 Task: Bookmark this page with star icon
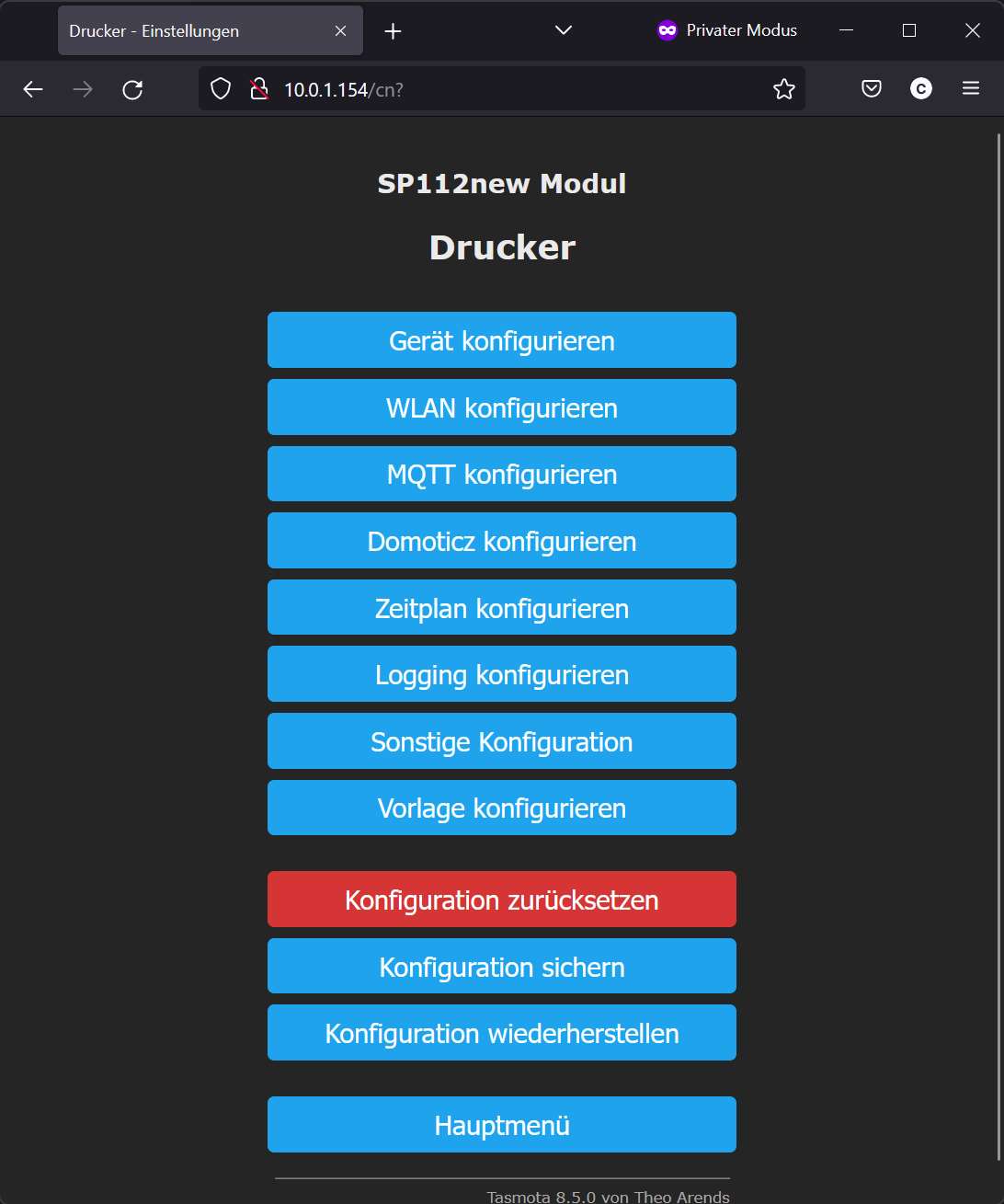point(783,89)
